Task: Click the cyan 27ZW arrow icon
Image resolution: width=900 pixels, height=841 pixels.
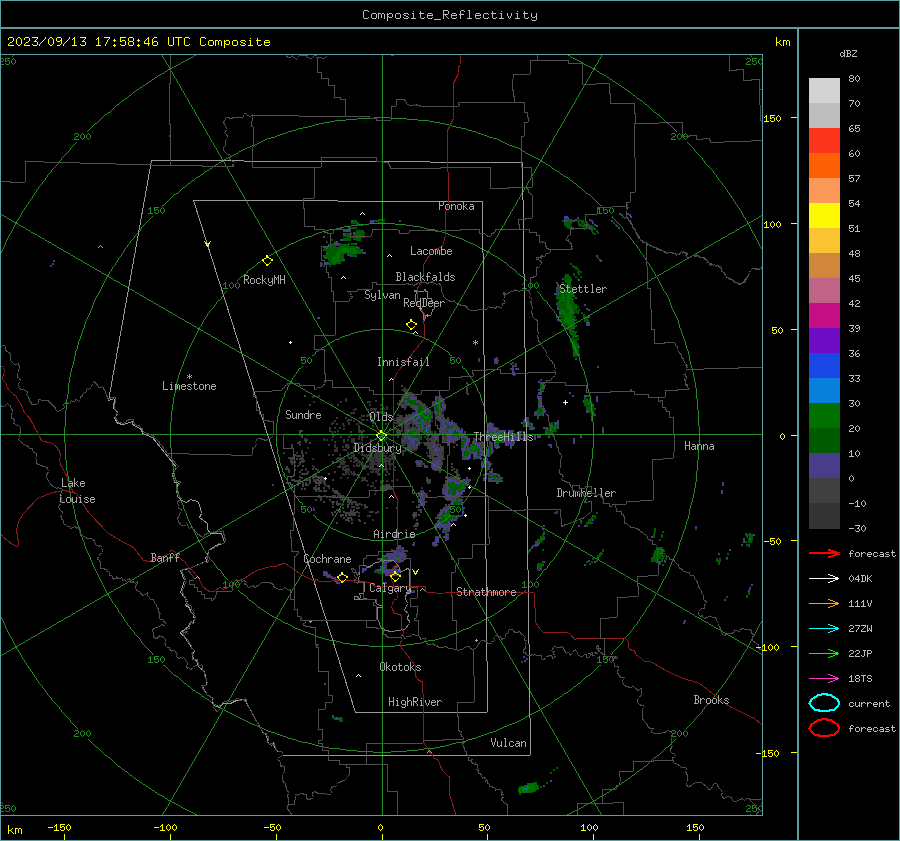Action: [x=824, y=629]
